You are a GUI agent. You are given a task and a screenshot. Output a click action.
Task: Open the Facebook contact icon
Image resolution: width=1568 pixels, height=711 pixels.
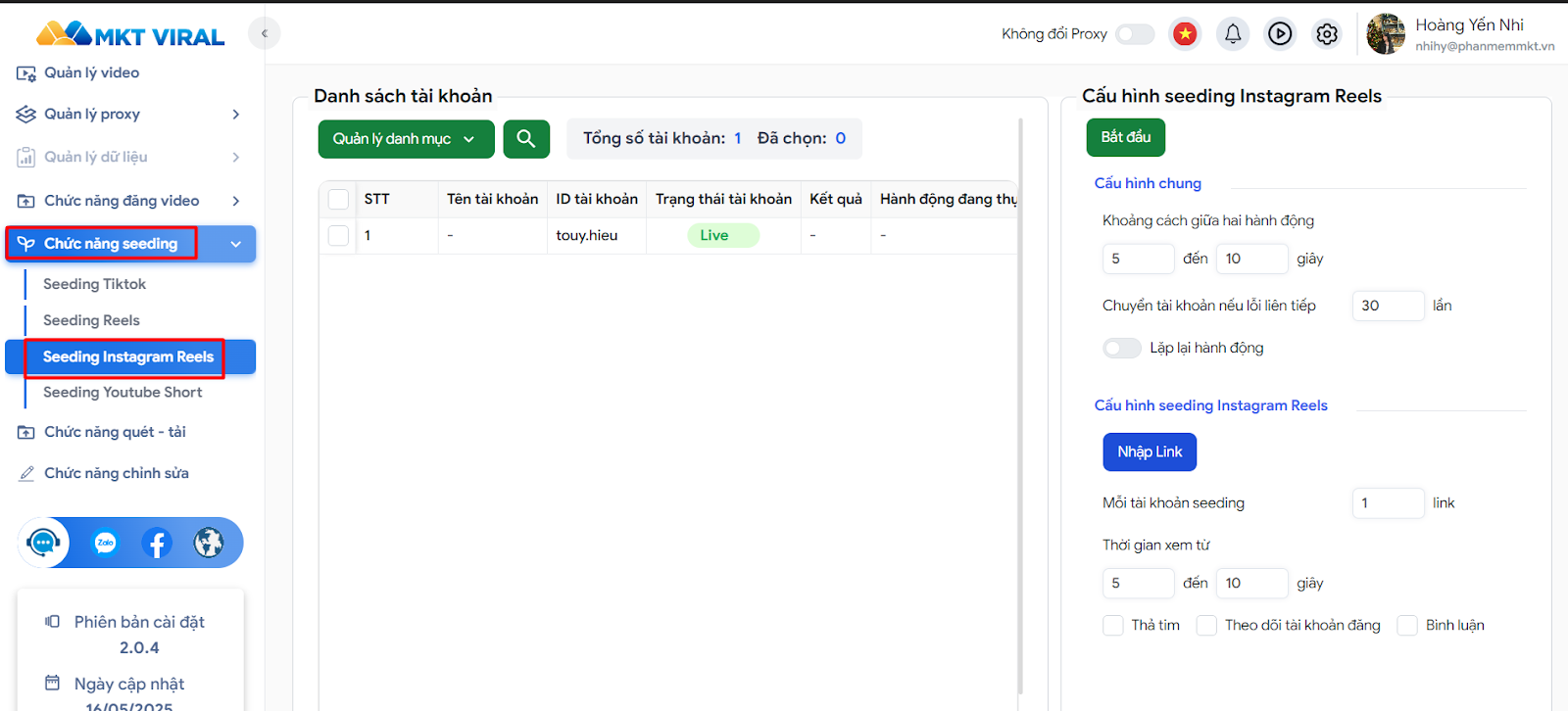157,543
